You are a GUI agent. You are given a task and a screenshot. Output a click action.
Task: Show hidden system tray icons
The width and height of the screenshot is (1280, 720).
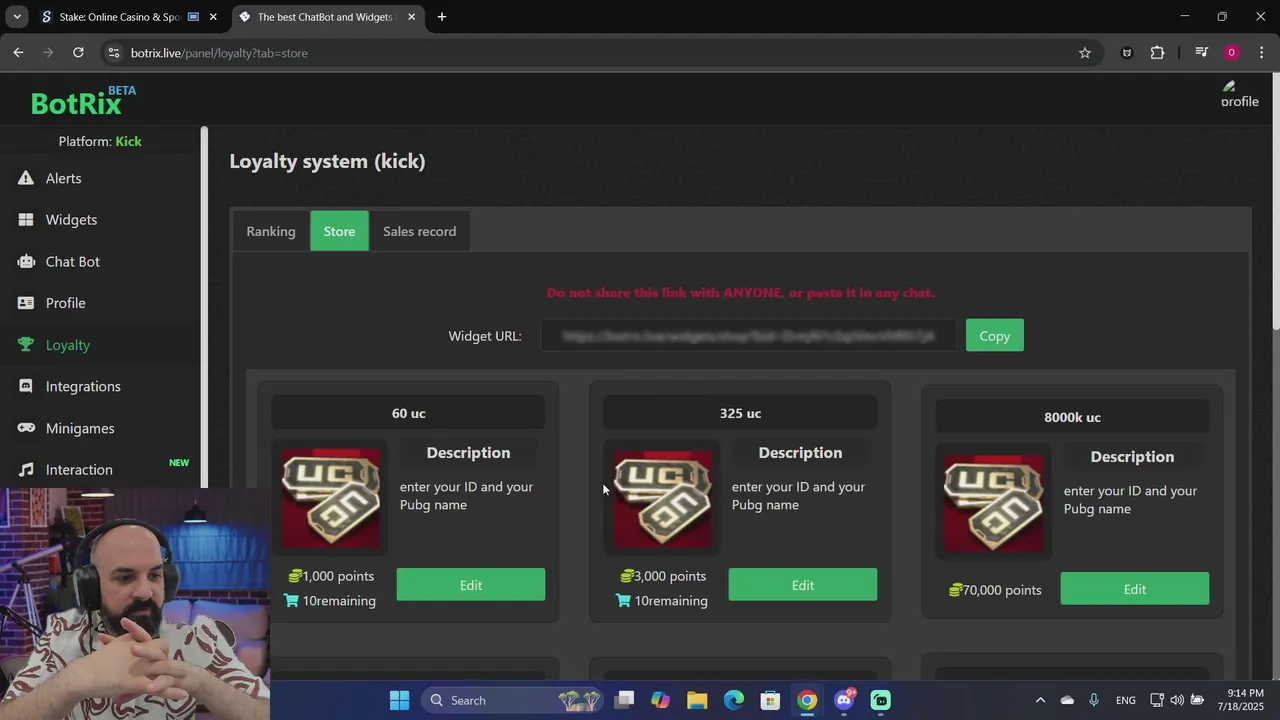point(1040,700)
